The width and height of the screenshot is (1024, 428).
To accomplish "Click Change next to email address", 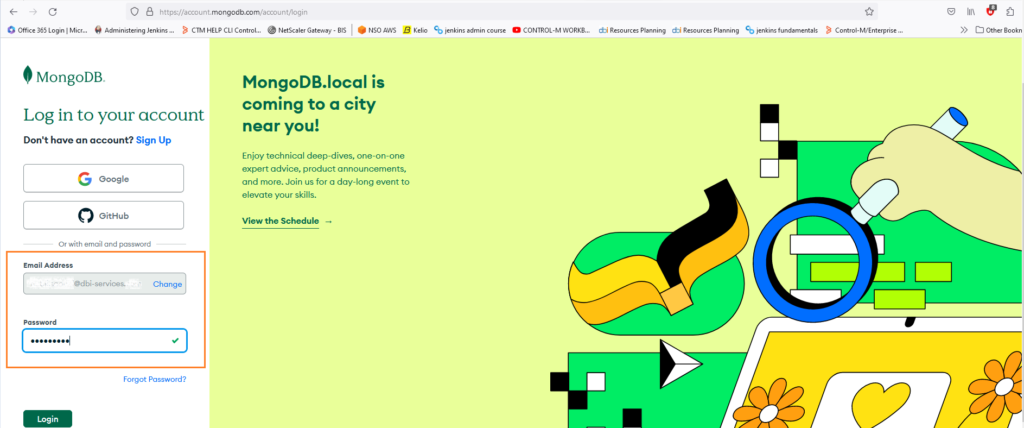I will 167,284.
